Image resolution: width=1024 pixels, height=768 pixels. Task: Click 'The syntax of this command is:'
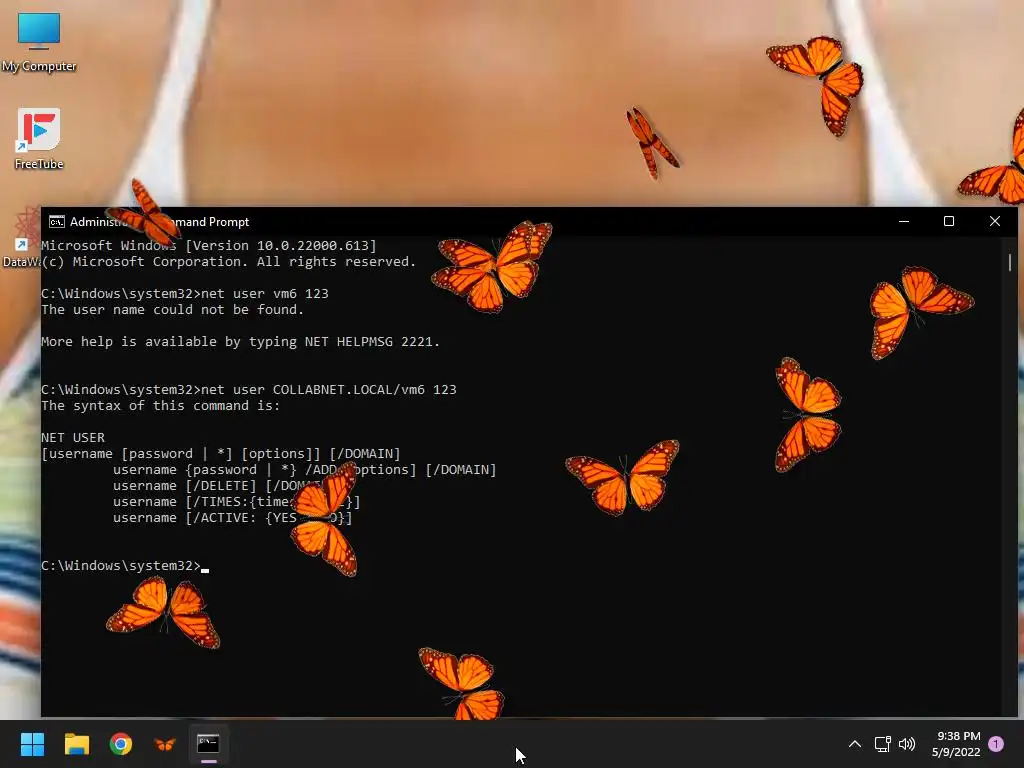coord(161,406)
